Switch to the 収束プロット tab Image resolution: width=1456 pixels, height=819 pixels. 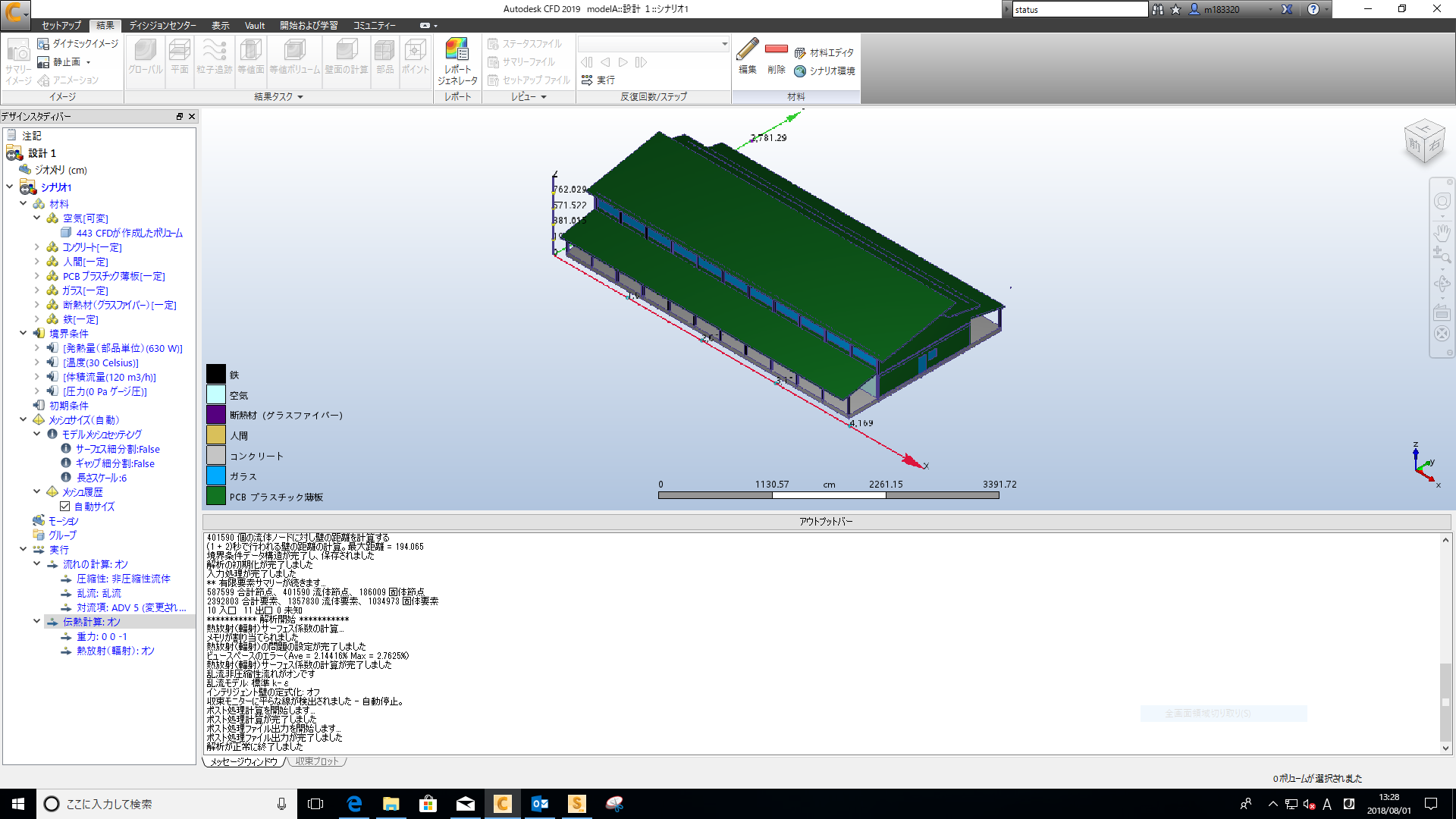point(317,761)
